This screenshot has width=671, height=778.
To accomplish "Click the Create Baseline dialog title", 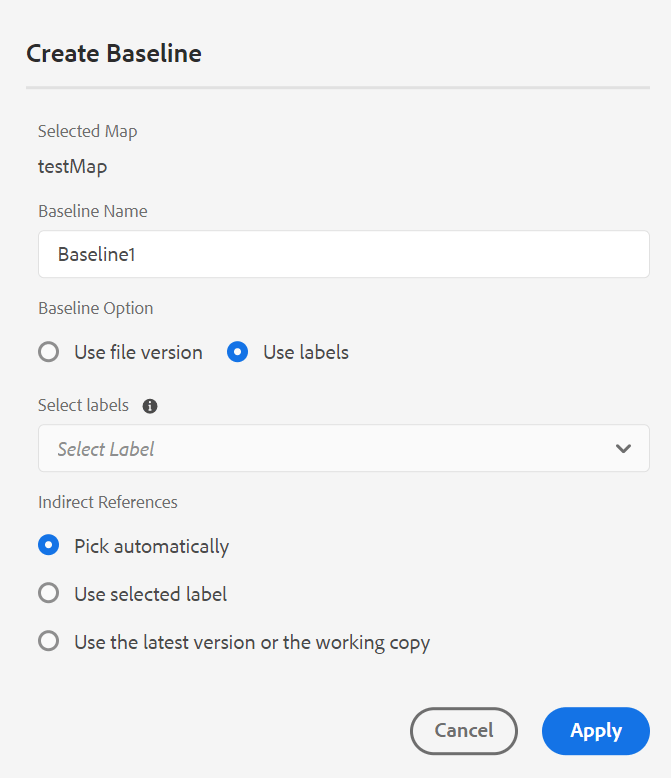I will 114,53.
